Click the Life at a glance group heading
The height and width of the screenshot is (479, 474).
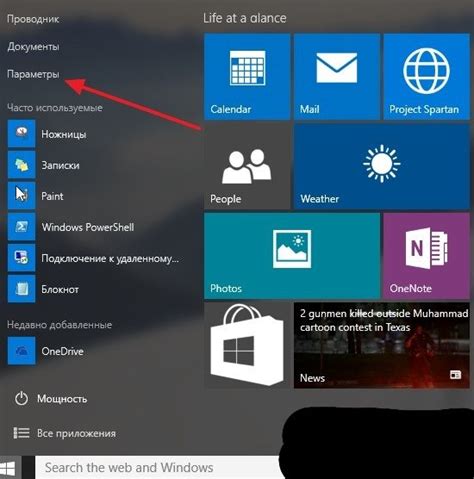pos(245,18)
